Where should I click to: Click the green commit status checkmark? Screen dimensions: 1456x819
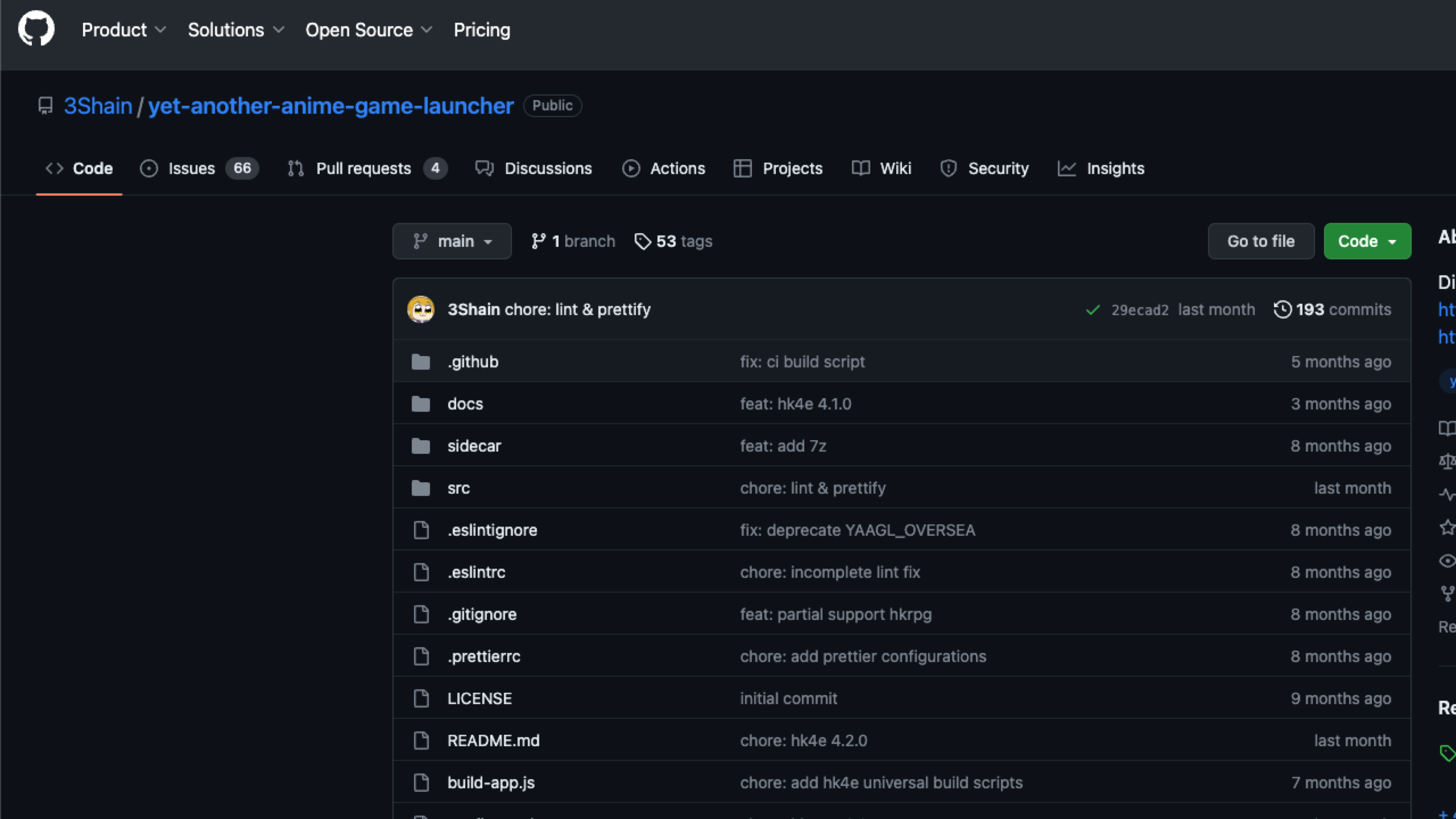1093,310
